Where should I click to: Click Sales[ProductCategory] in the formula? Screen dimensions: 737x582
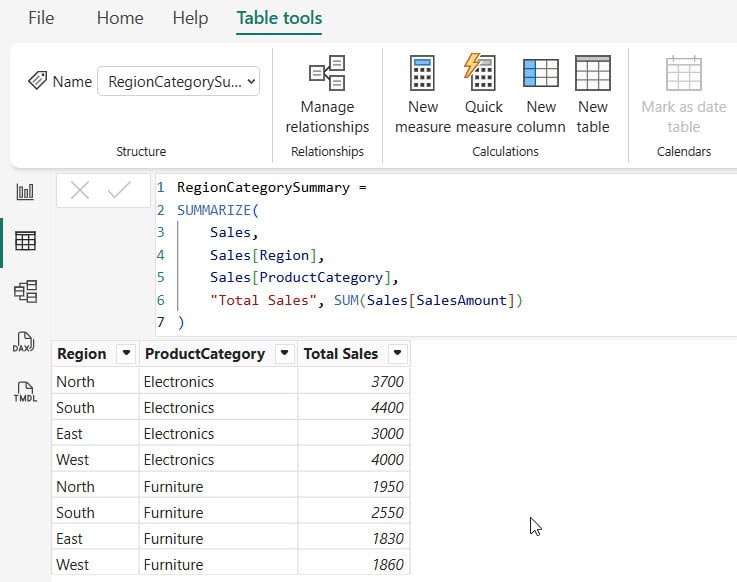pos(300,277)
